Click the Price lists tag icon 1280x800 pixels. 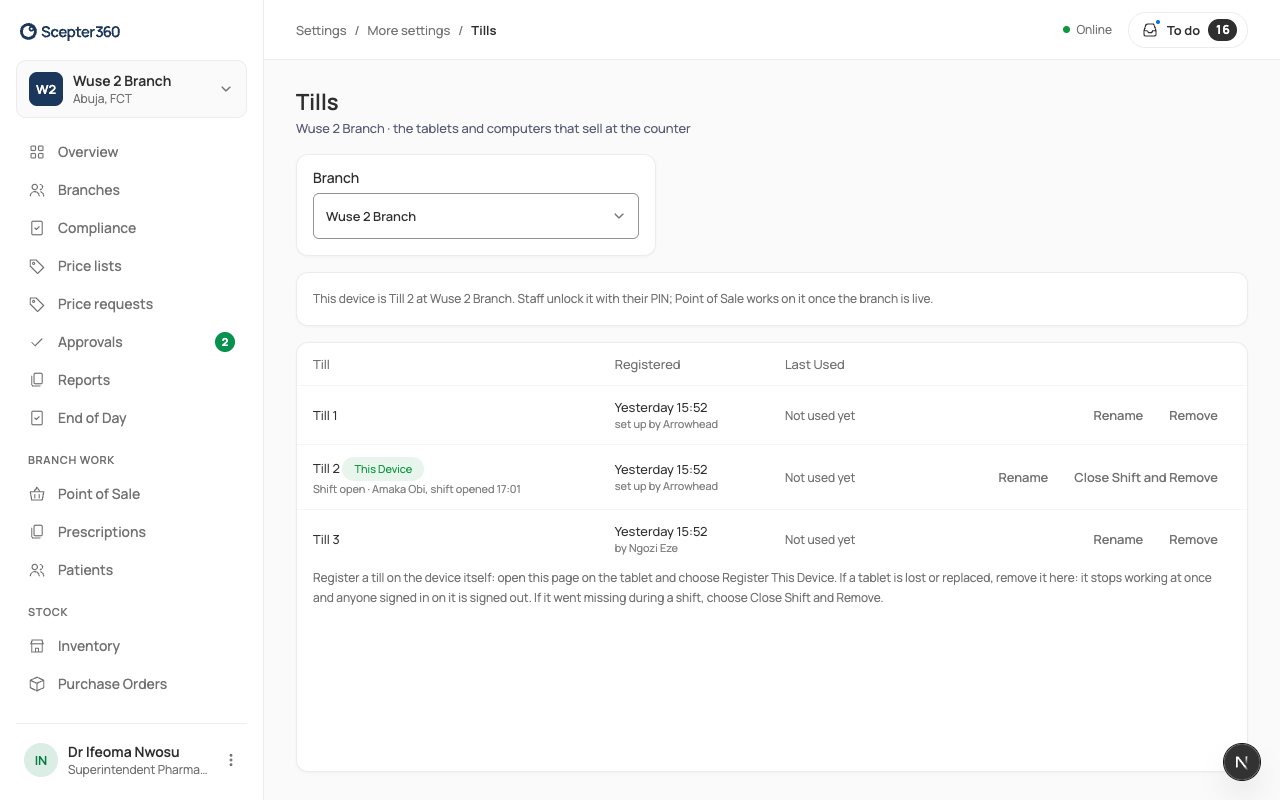(37, 266)
